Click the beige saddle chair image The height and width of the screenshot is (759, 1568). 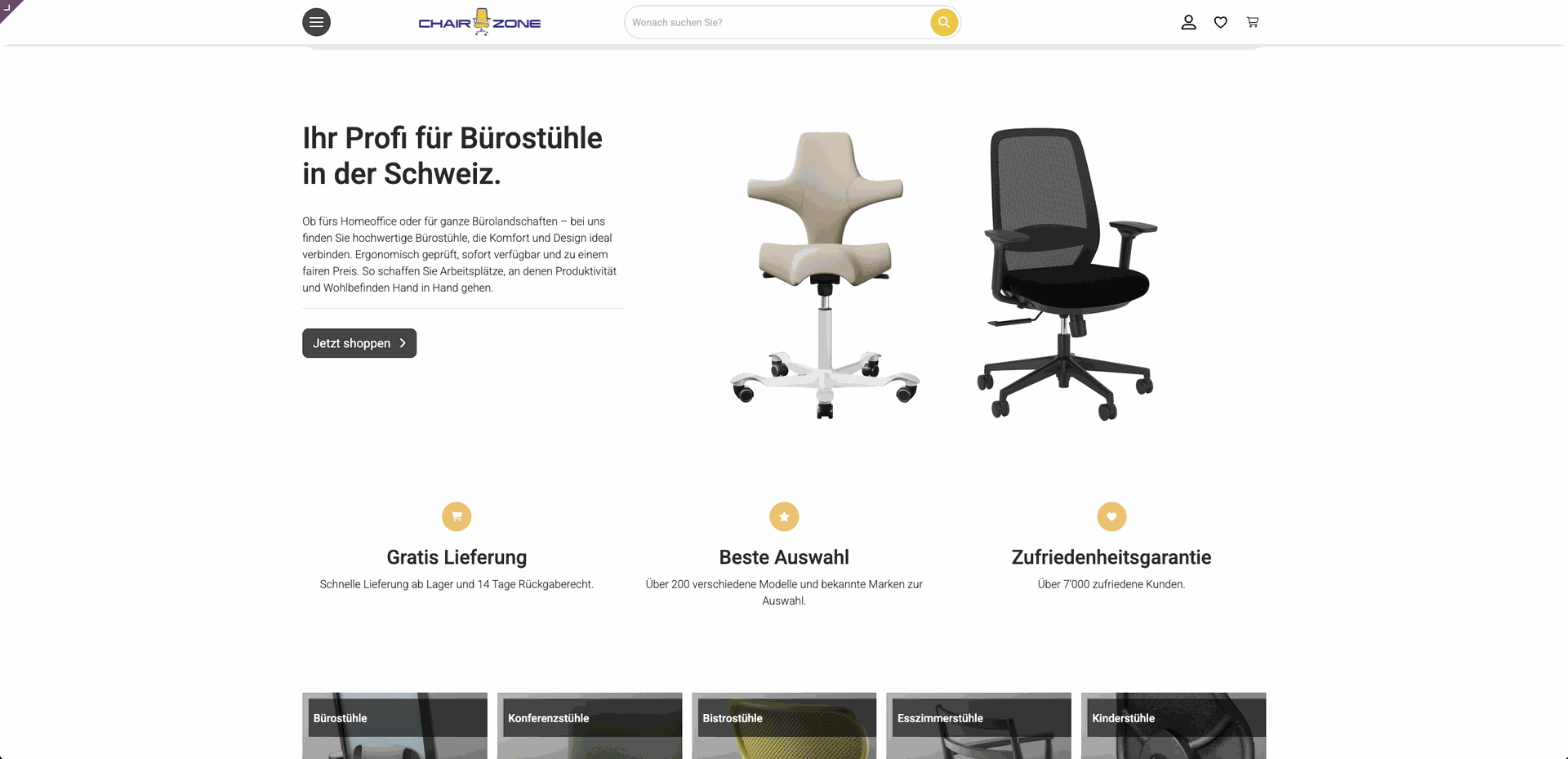pyautogui.click(x=825, y=275)
